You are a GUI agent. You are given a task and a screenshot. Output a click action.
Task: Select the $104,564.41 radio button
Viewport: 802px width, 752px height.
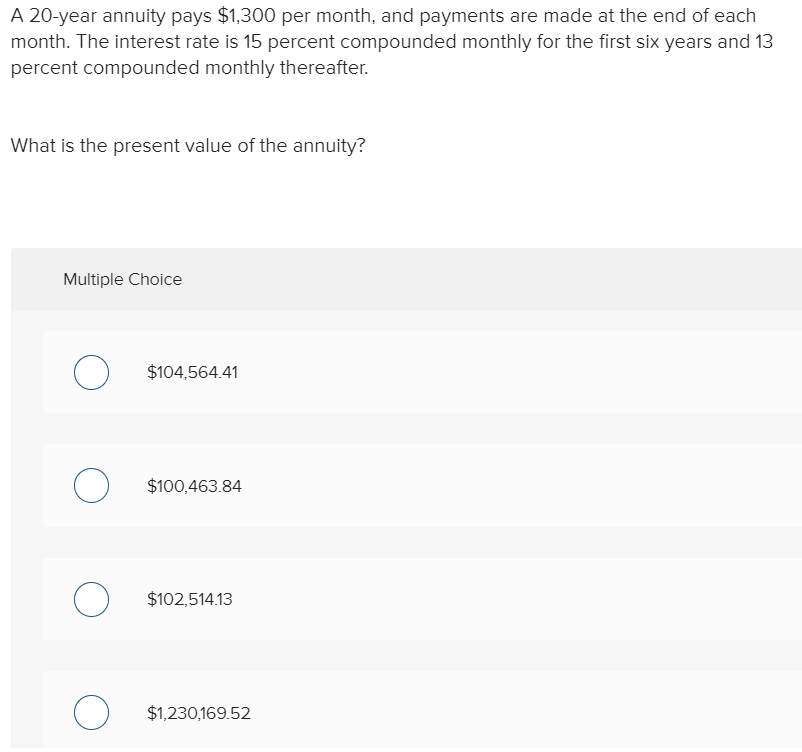(x=91, y=372)
